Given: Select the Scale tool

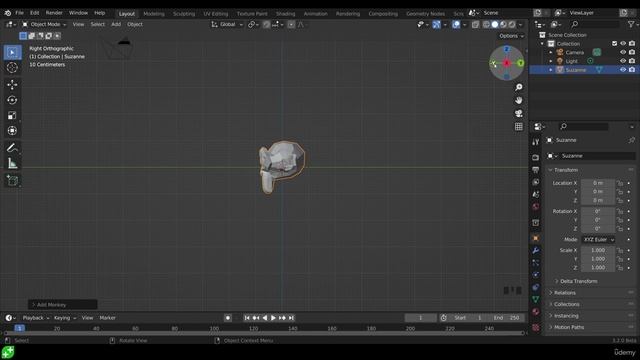Looking at the screenshot, I should click(12, 116).
